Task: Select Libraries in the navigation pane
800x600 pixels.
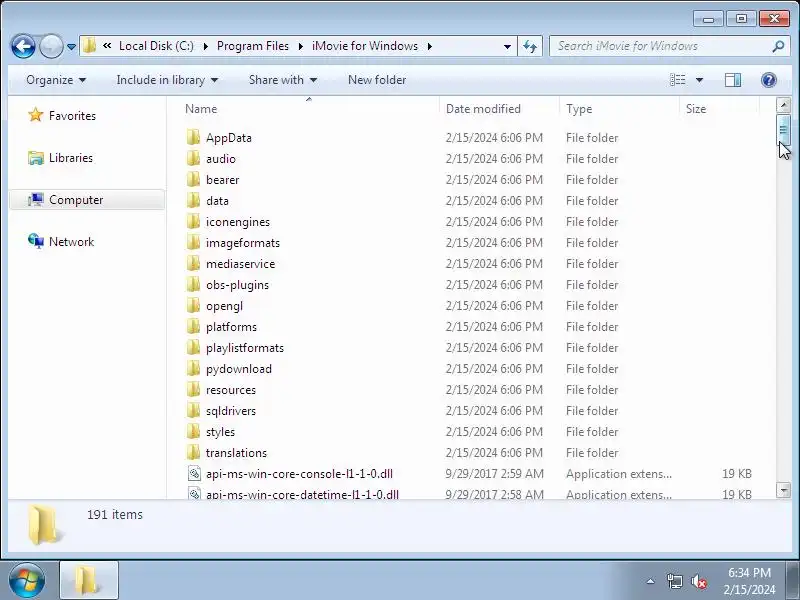Action: click(71, 158)
